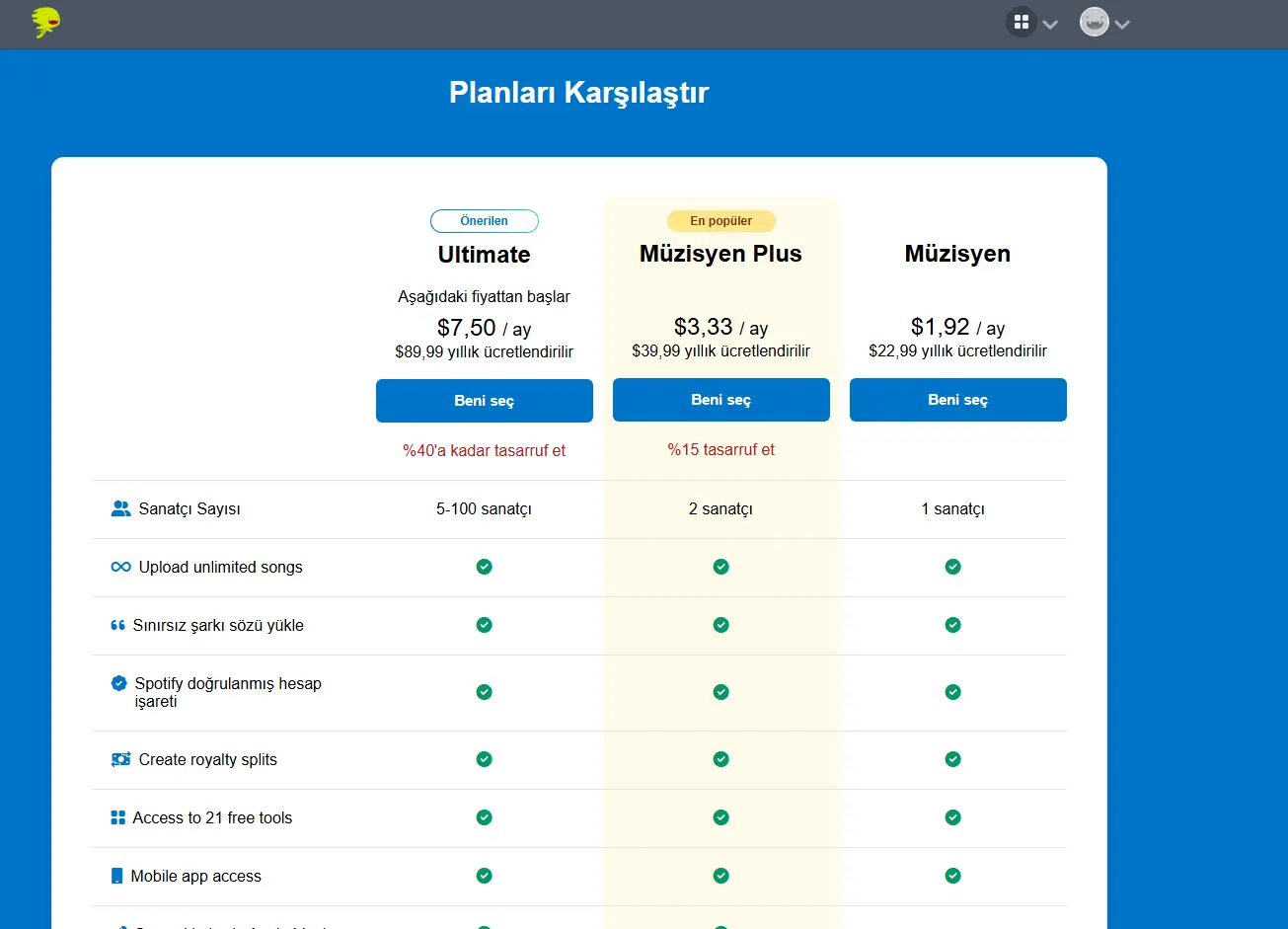This screenshot has width=1288, height=929.
Task: Choose the Müzisyen Plus Beni seç button
Action: pyautogui.click(x=721, y=400)
